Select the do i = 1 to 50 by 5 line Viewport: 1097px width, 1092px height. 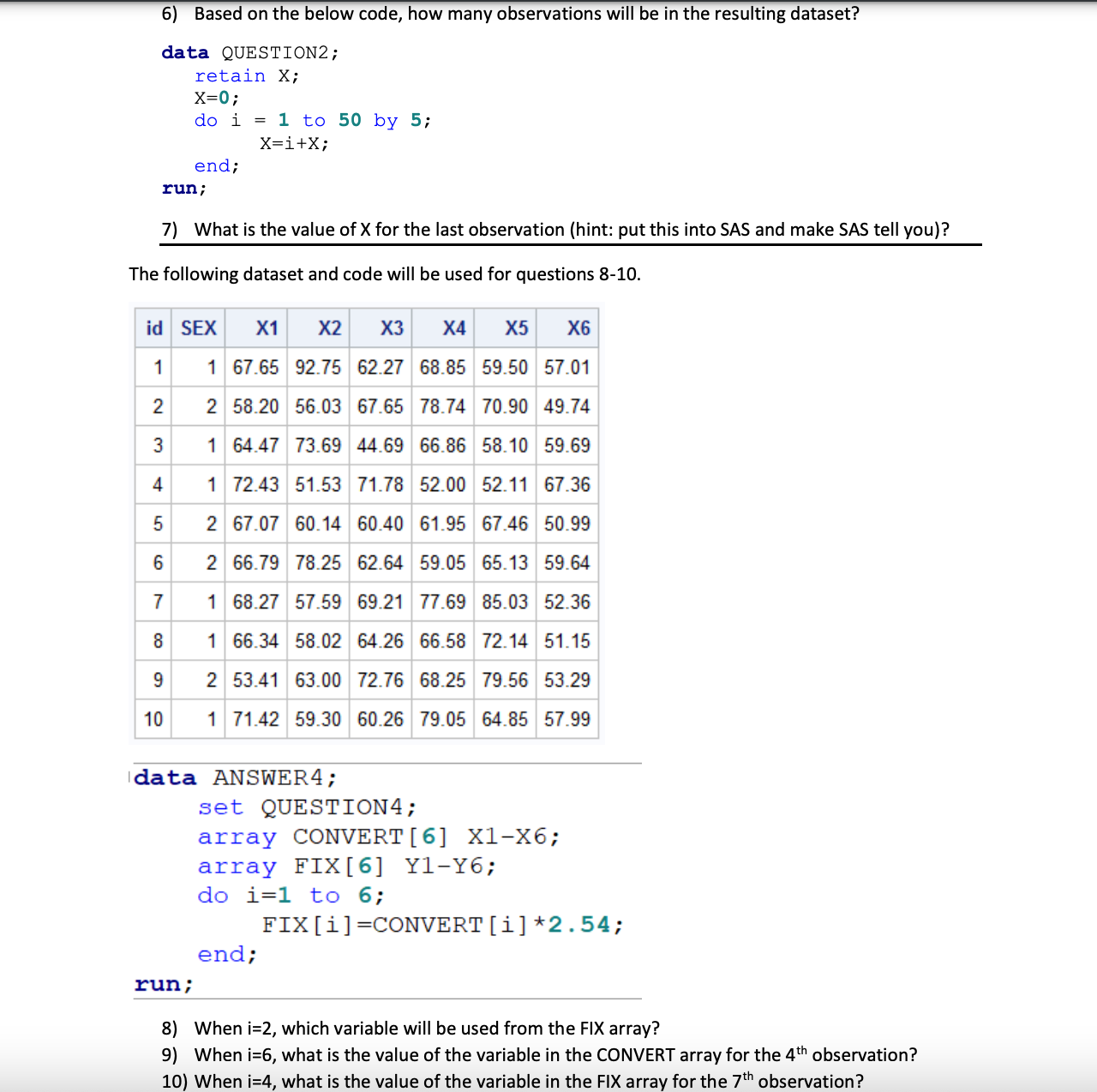point(310,120)
